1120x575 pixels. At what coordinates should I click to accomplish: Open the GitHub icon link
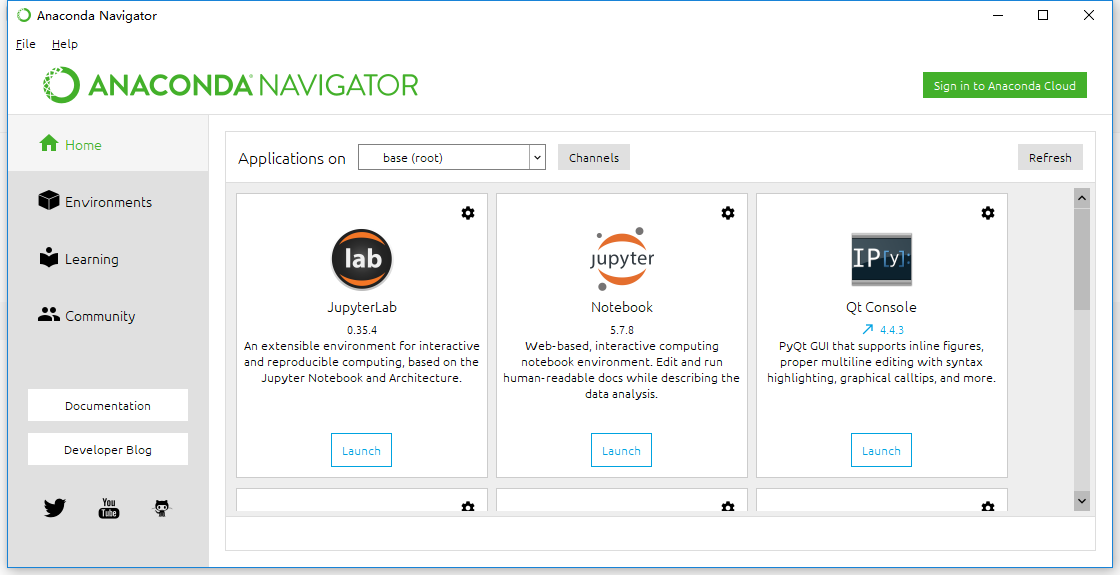pos(162,508)
